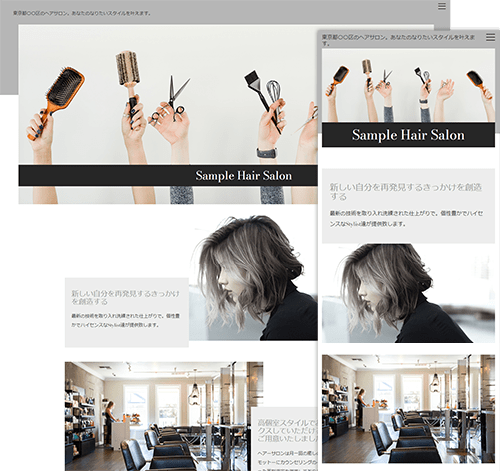Click the scissors in the desktop hero image
This screenshot has width=500, height=471.
[x=171, y=100]
